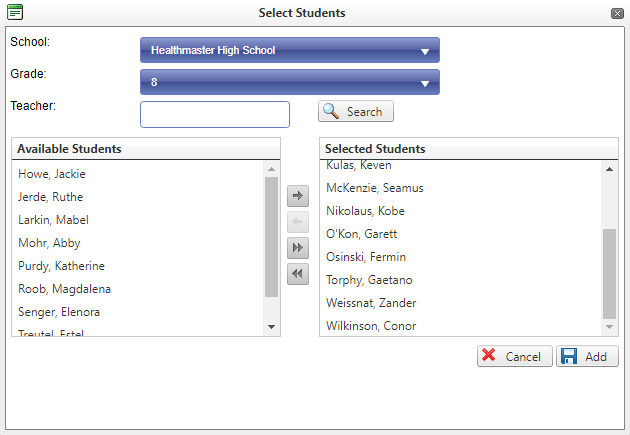Click Available Students list scroll up arrow
Screen dimensions: 630x435
(272, 169)
